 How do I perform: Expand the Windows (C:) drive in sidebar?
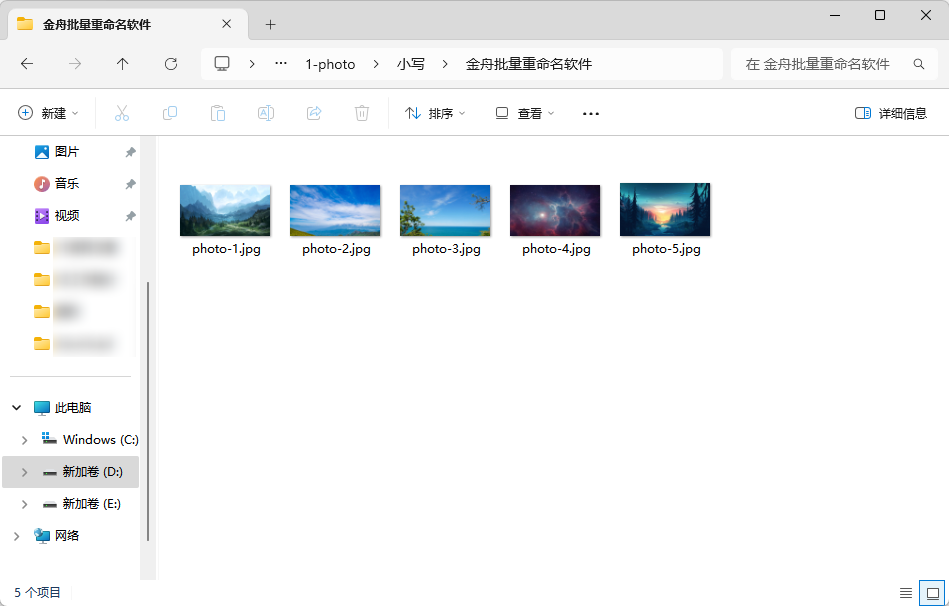(23, 439)
